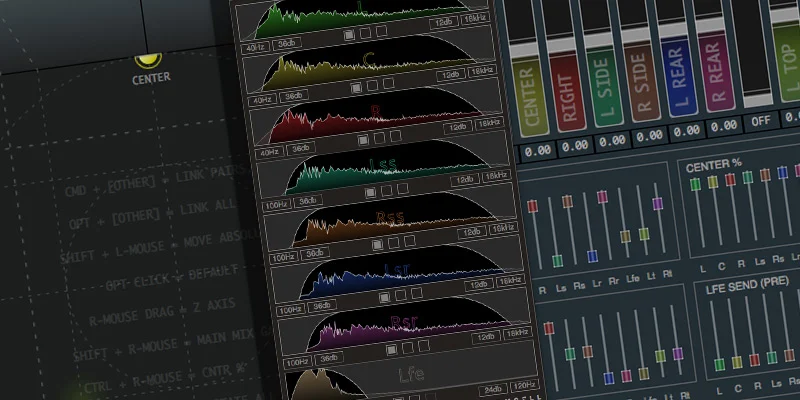
Task: Edit the 12db slope field of the R channel
Action: click(458, 127)
